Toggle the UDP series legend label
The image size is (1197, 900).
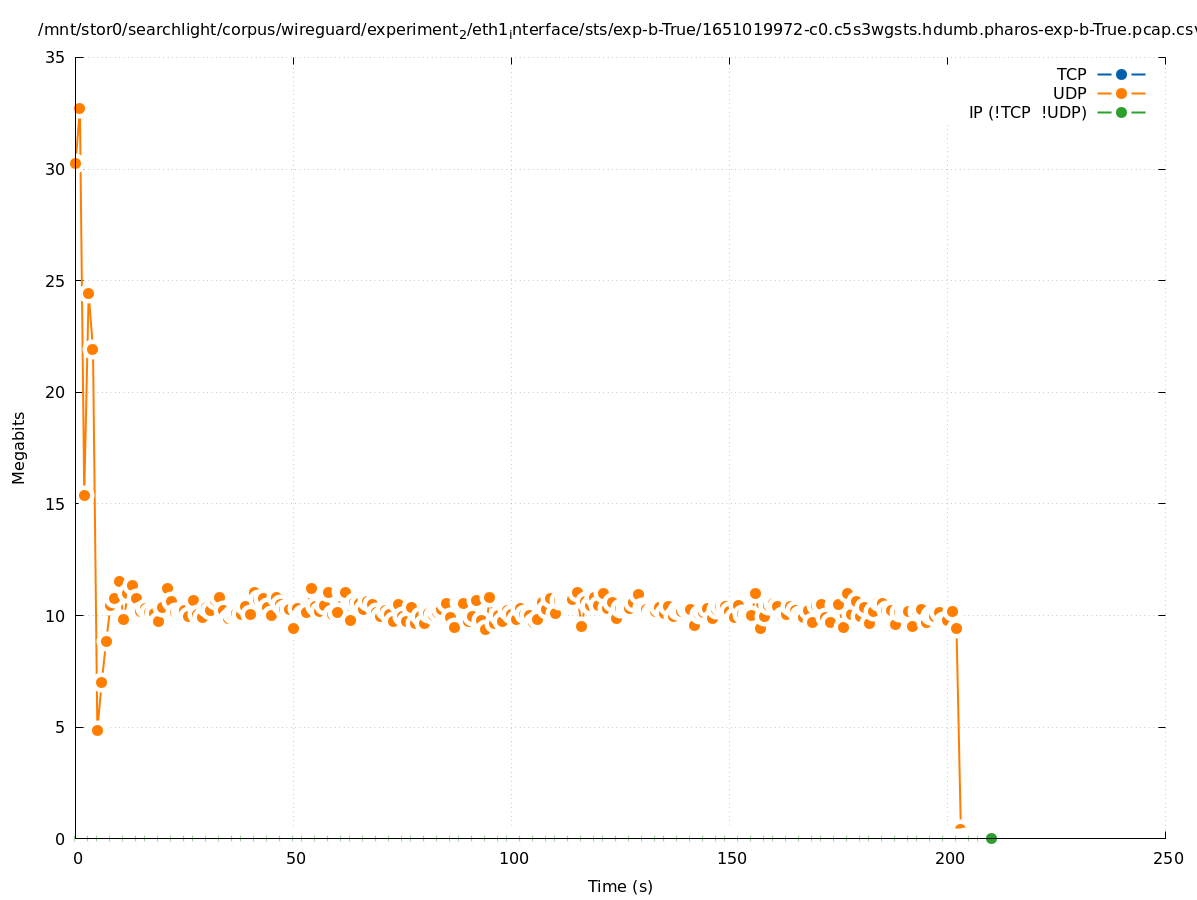1069,93
